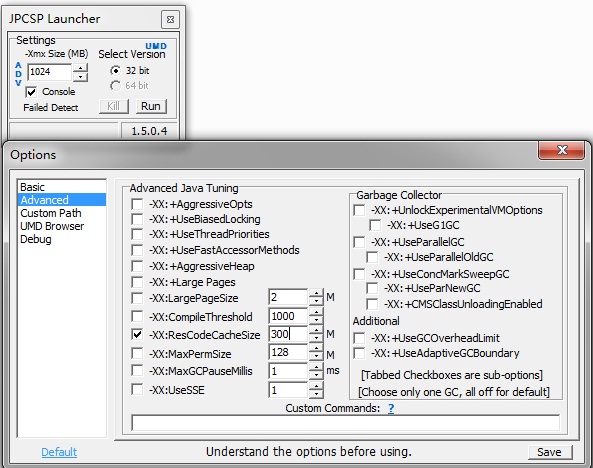This screenshot has height=468, width=593.
Task: Focus the CompileThreshold value field
Action: tap(289, 316)
